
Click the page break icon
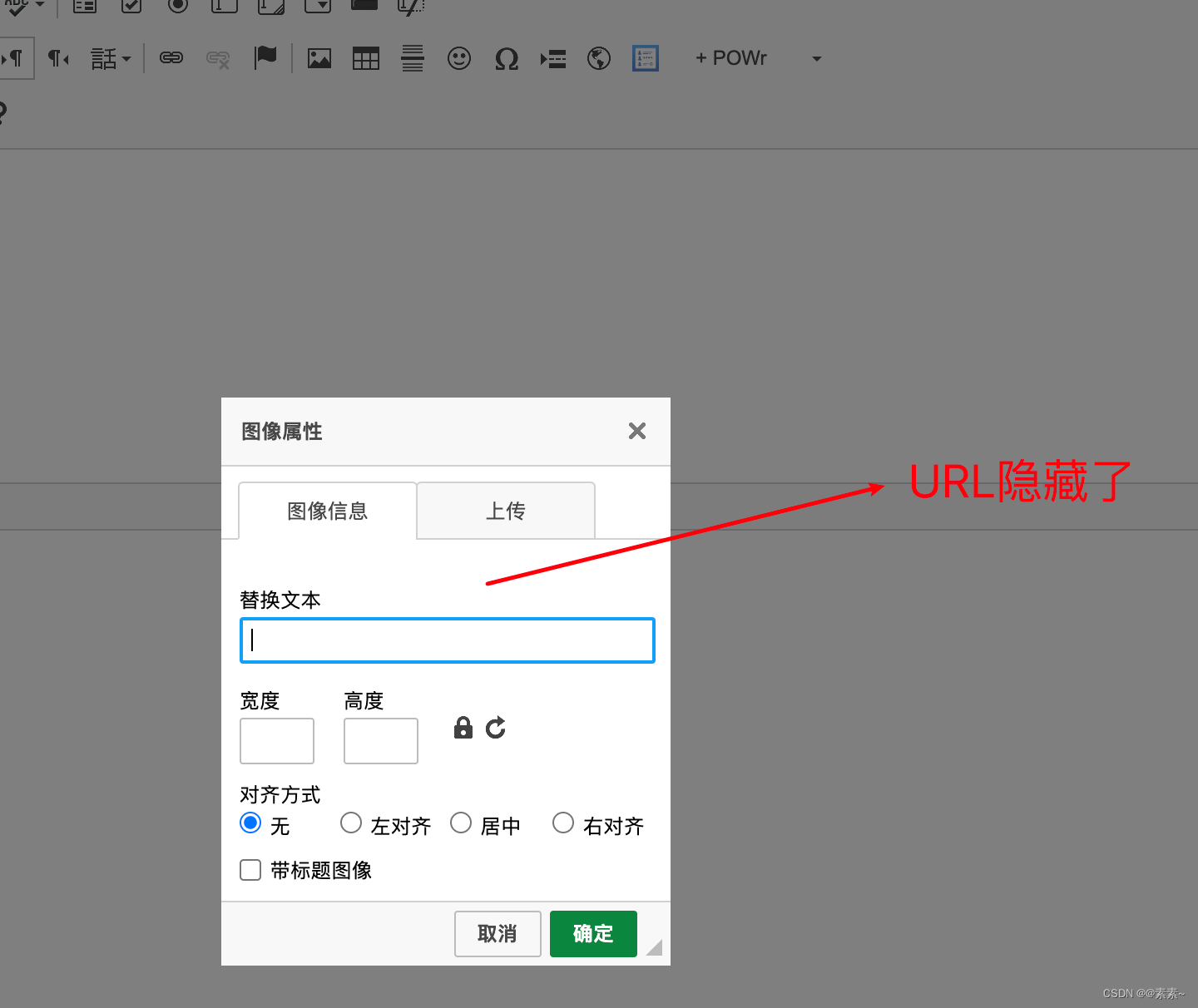[553, 58]
